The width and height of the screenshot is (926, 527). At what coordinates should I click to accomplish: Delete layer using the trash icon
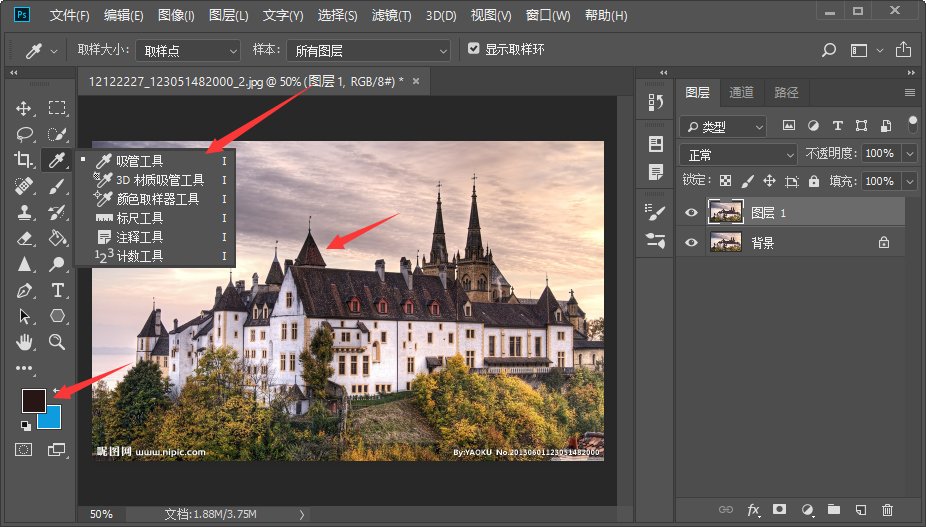coord(886,511)
